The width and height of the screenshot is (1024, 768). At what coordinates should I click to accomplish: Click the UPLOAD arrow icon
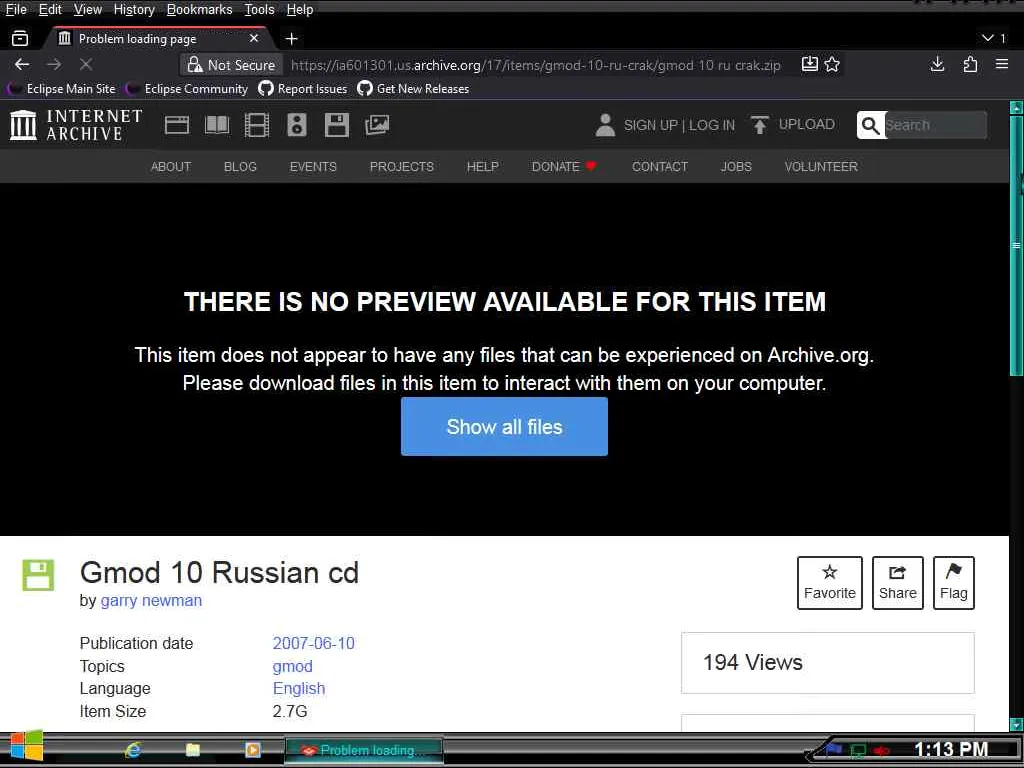click(760, 125)
